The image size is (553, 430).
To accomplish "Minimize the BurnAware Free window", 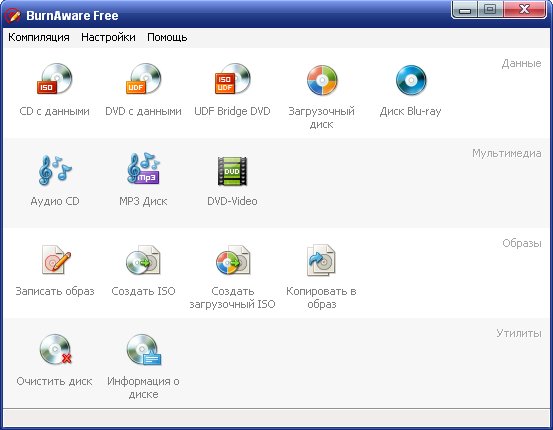I will click(465, 10).
